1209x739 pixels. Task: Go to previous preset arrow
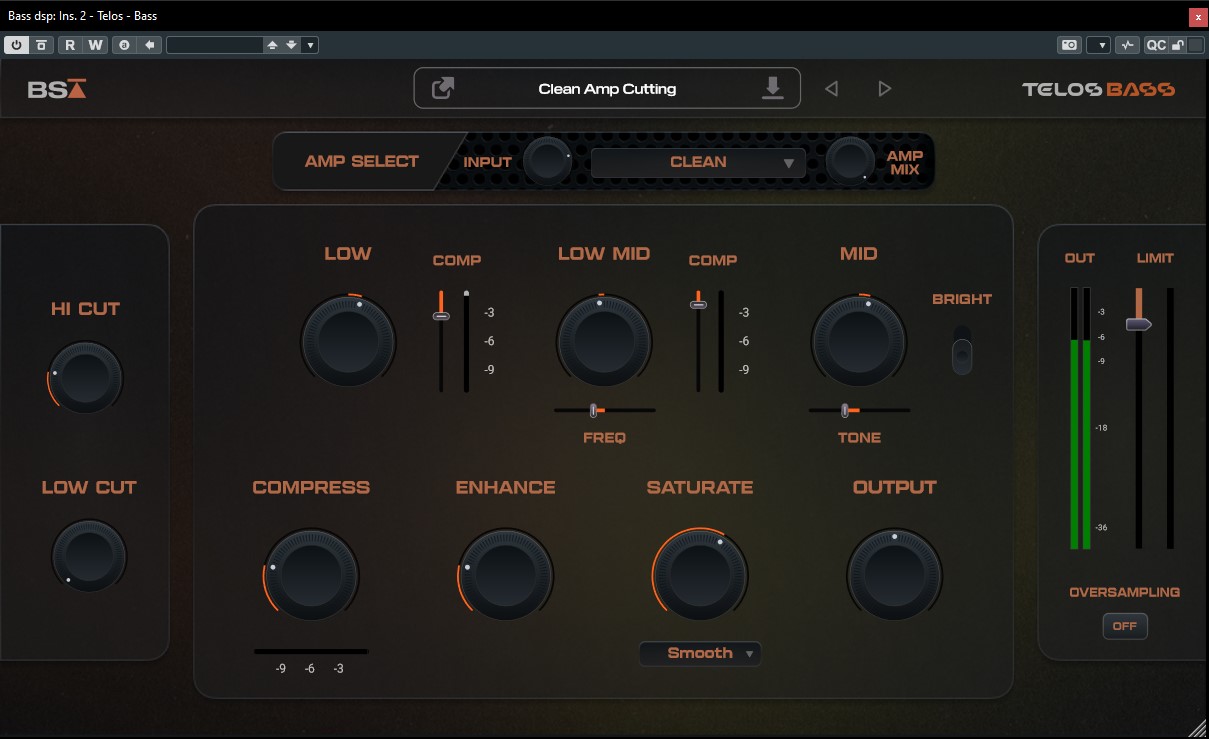[831, 89]
